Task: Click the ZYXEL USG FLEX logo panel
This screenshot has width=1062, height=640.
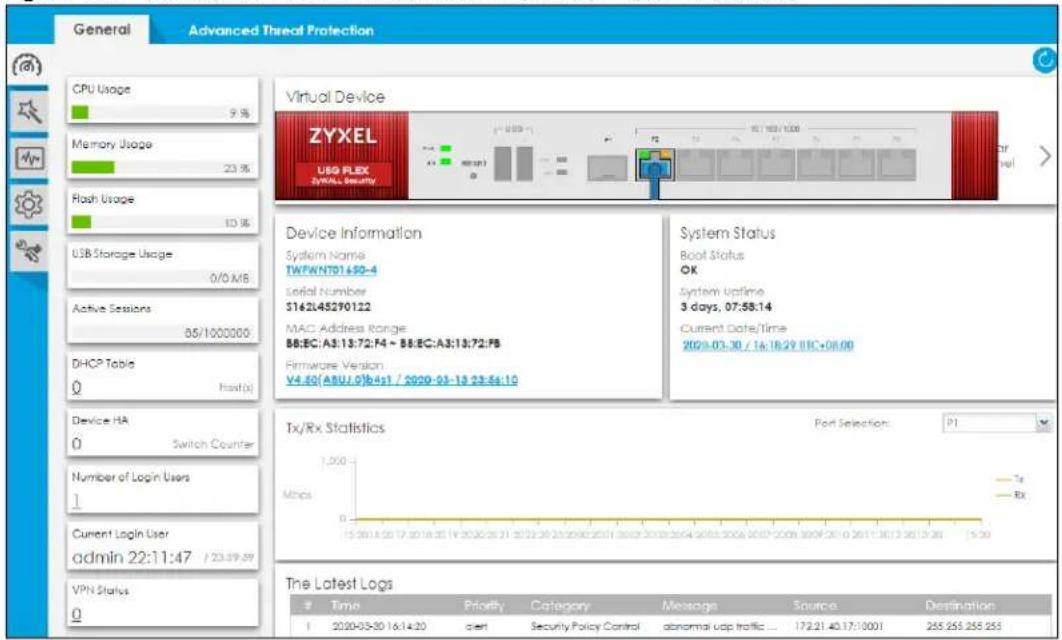Action: [342, 155]
